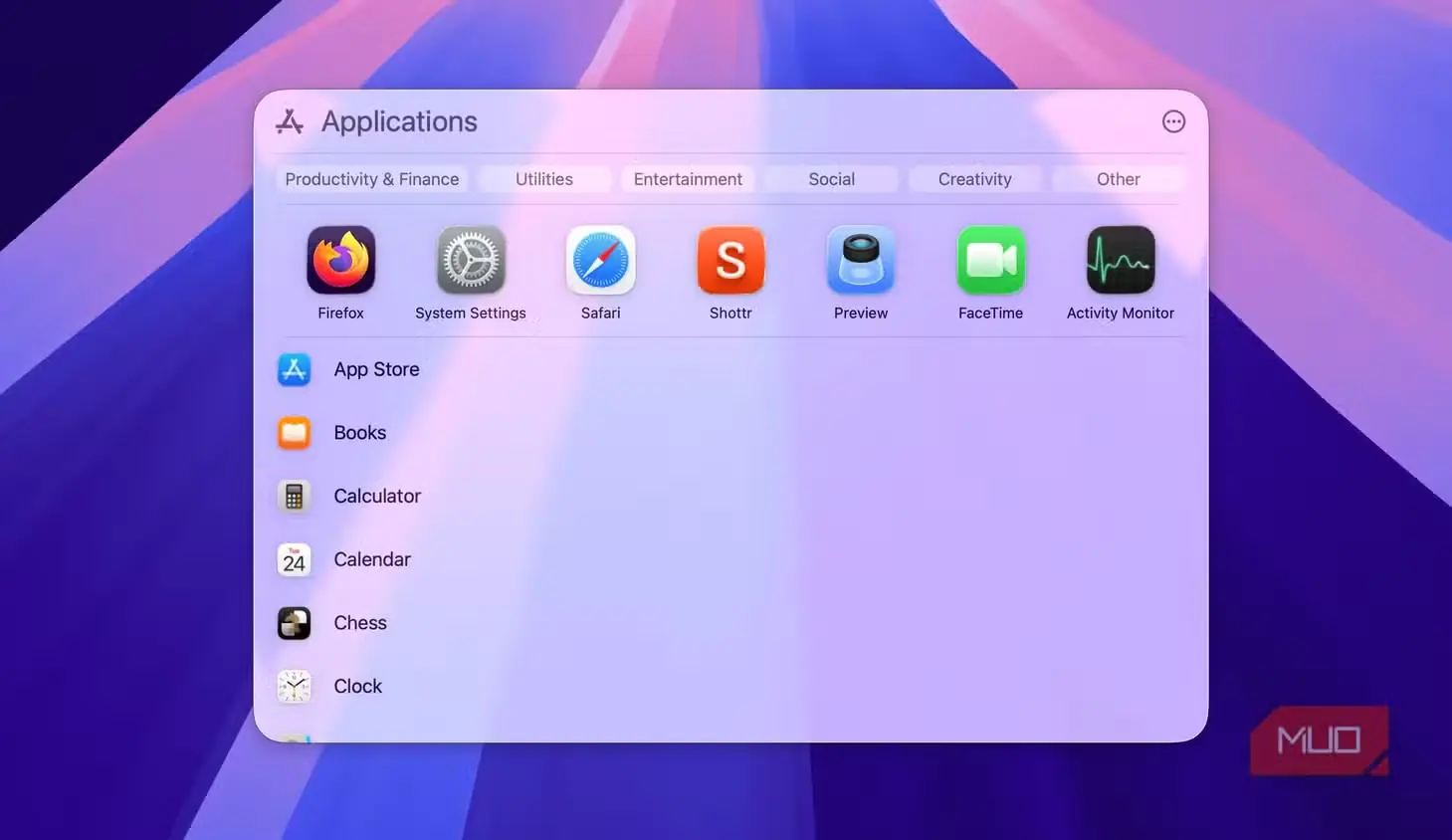
Task: Show the Entertainment category
Action: 688,179
